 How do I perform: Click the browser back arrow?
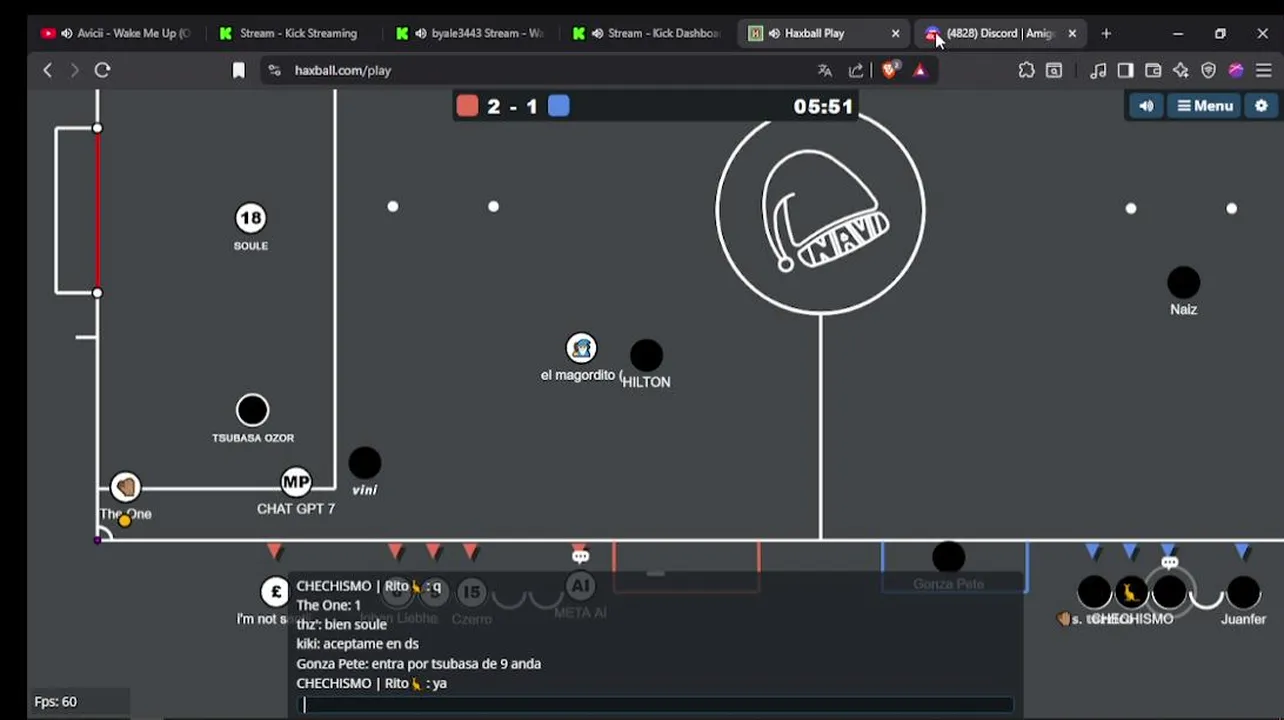(47, 70)
